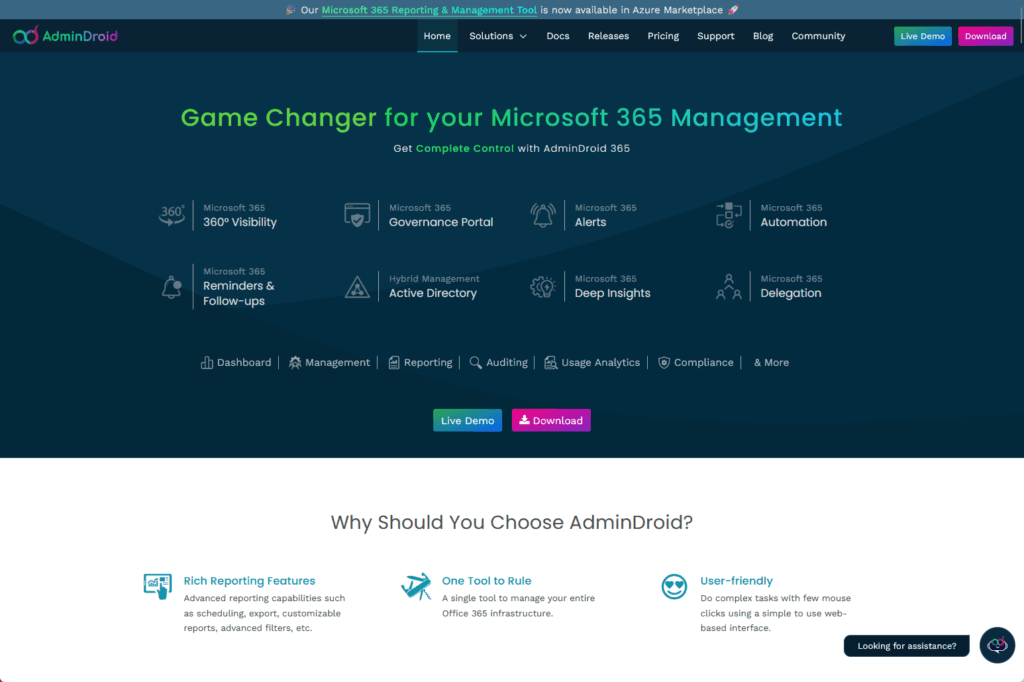Open the Support nav item

(715, 36)
